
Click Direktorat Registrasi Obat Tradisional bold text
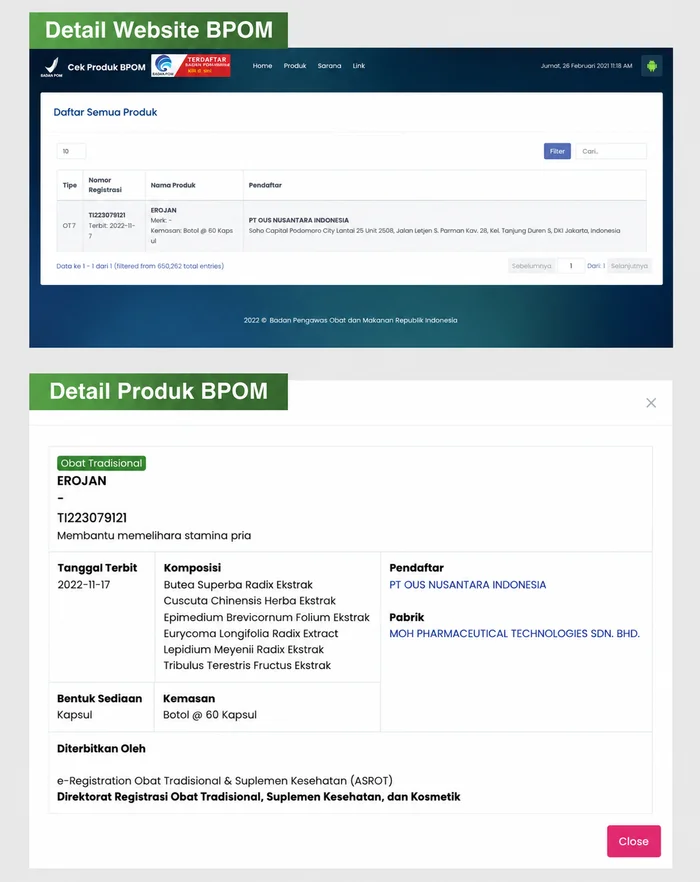pos(259,796)
